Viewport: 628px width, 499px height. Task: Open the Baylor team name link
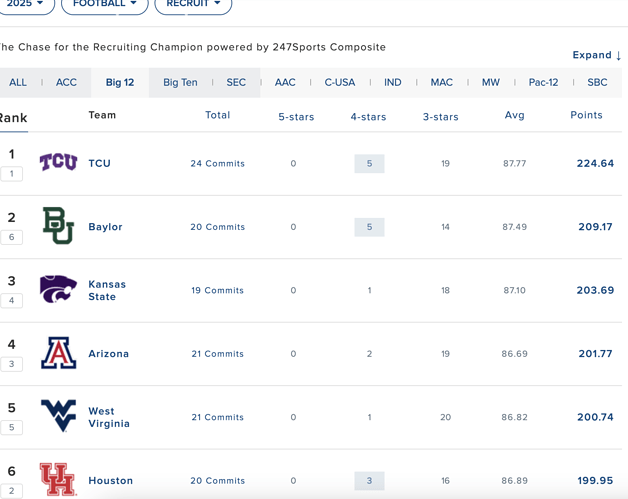[105, 227]
